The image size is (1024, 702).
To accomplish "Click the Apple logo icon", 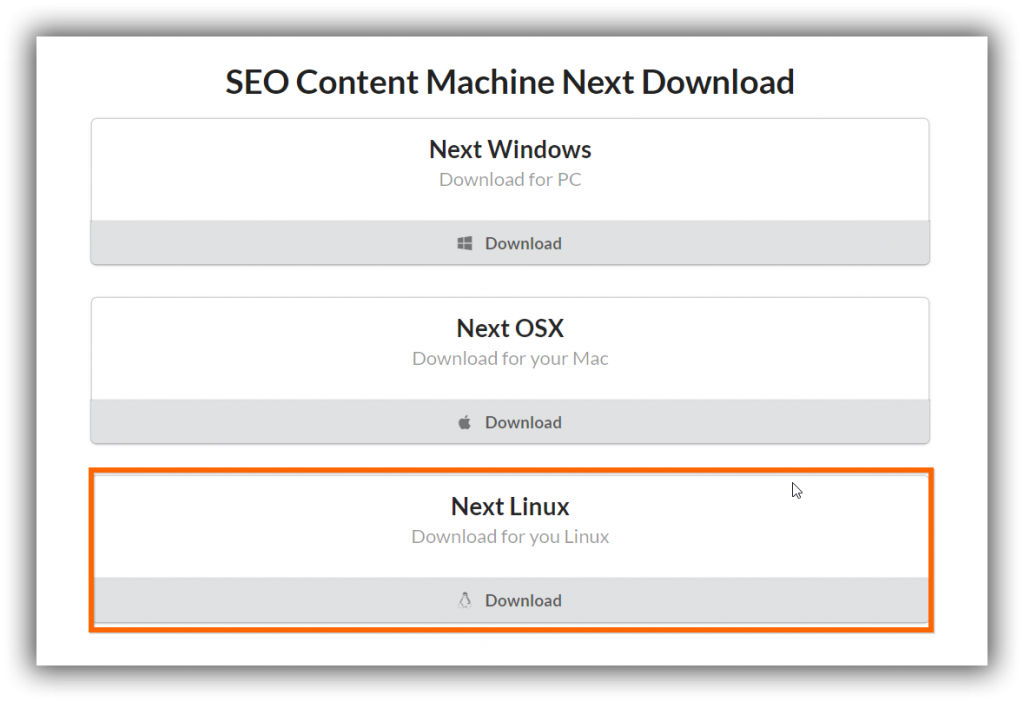I will coord(464,423).
